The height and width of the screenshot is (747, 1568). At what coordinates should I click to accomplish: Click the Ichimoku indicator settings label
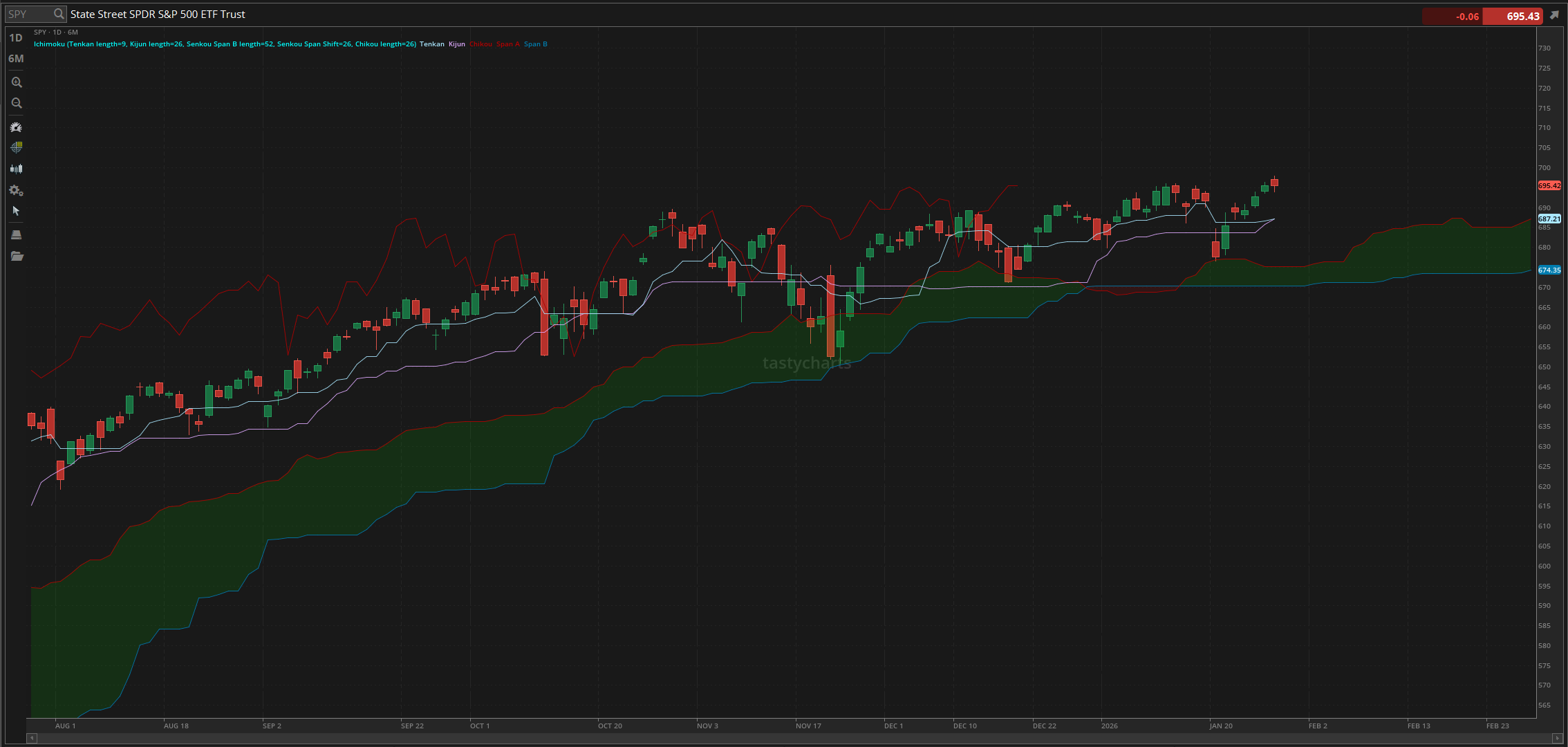(225, 44)
